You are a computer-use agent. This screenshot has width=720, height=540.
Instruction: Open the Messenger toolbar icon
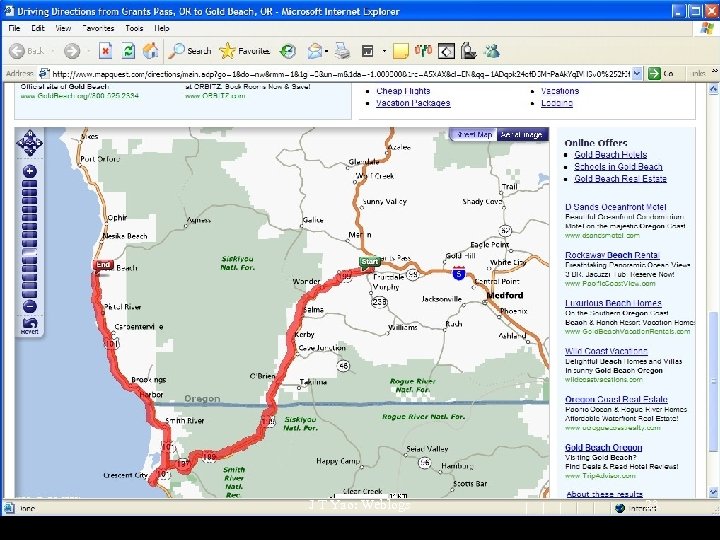point(492,51)
